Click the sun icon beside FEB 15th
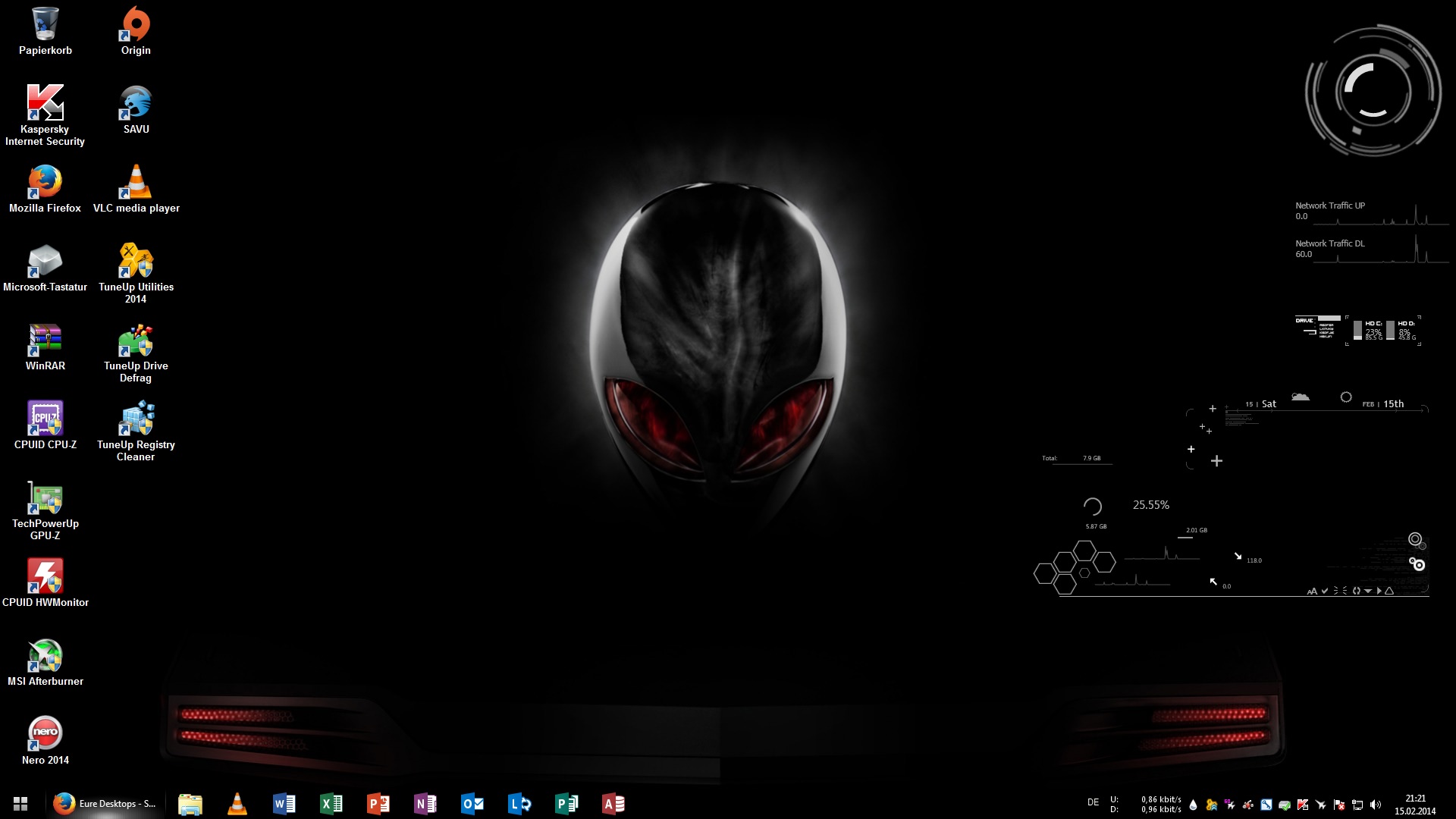The height and width of the screenshot is (819, 1456). (x=1346, y=397)
